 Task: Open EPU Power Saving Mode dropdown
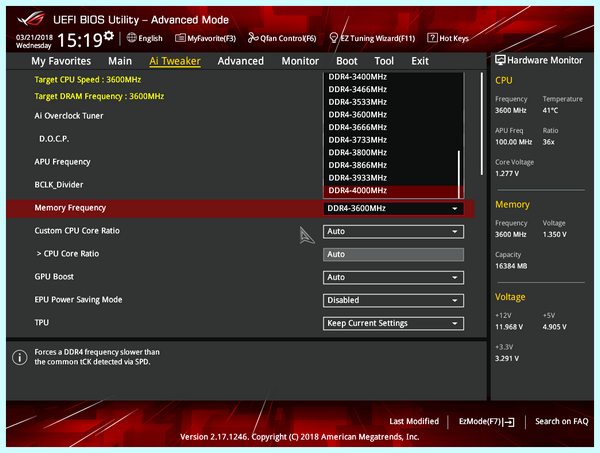pyautogui.click(x=393, y=300)
